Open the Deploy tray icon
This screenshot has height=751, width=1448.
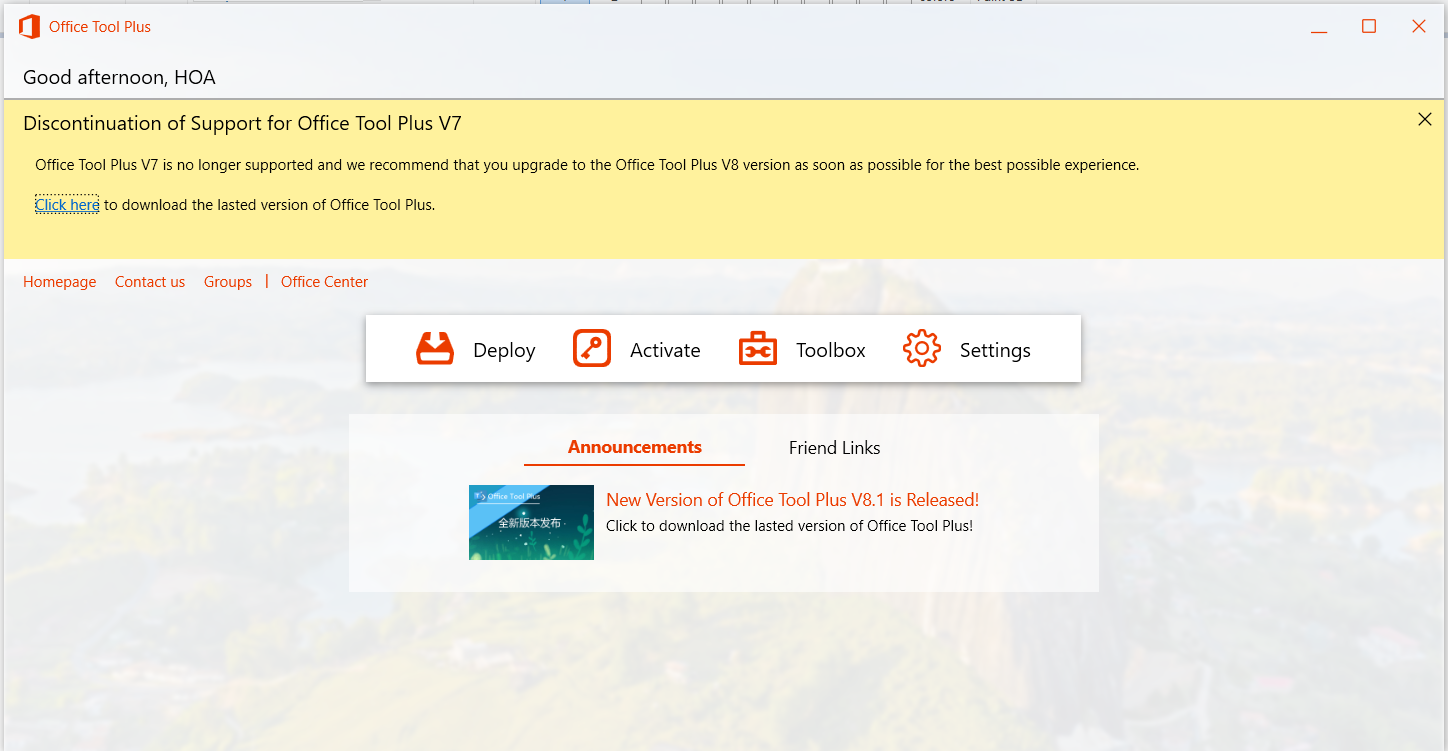[x=435, y=349]
